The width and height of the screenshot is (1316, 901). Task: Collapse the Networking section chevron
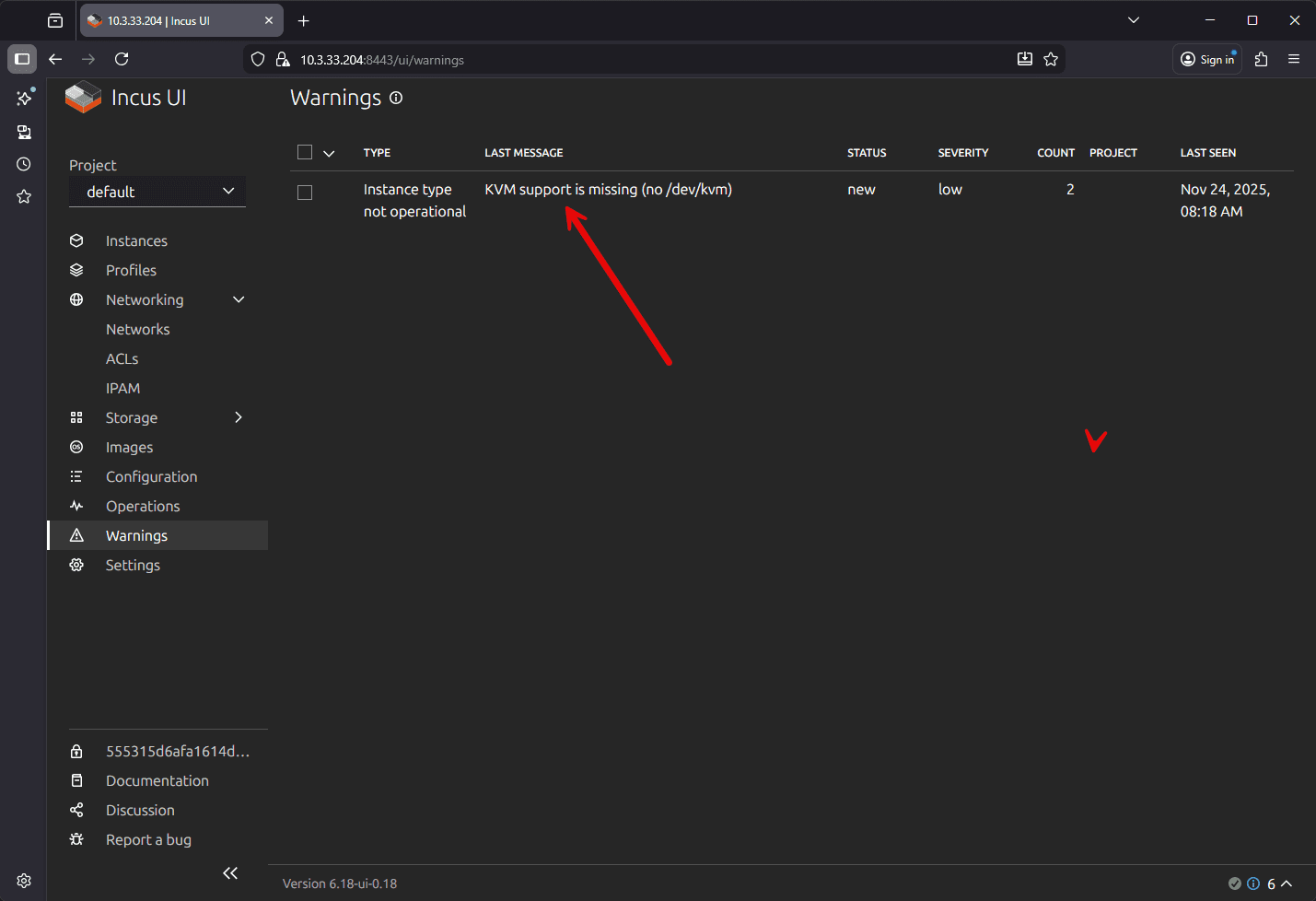click(239, 299)
